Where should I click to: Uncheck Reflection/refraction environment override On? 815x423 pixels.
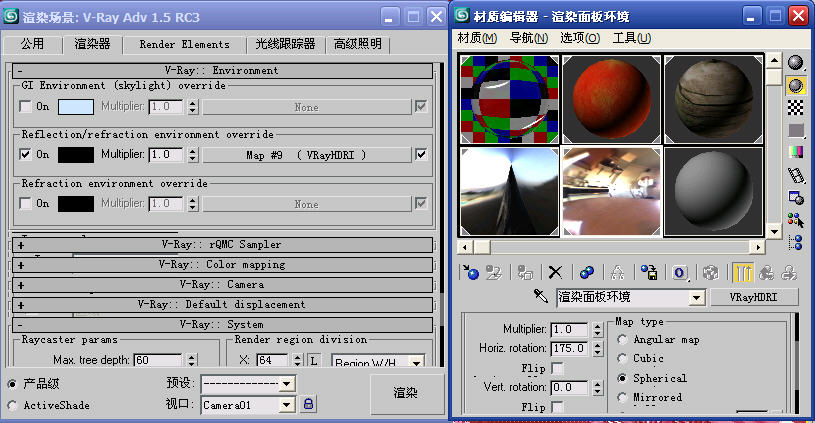click(x=26, y=155)
